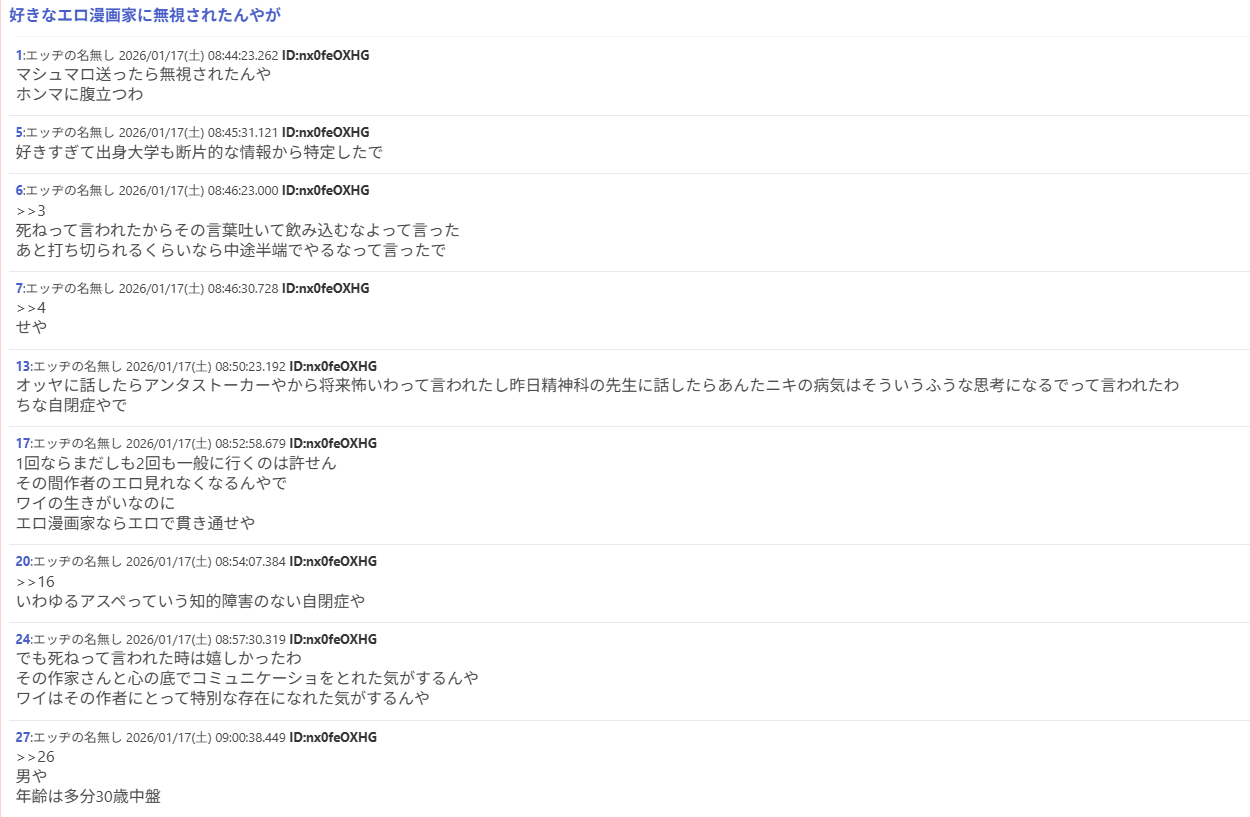Click post number 1 link
The image size is (1250, 817).
tap(19, 55)
